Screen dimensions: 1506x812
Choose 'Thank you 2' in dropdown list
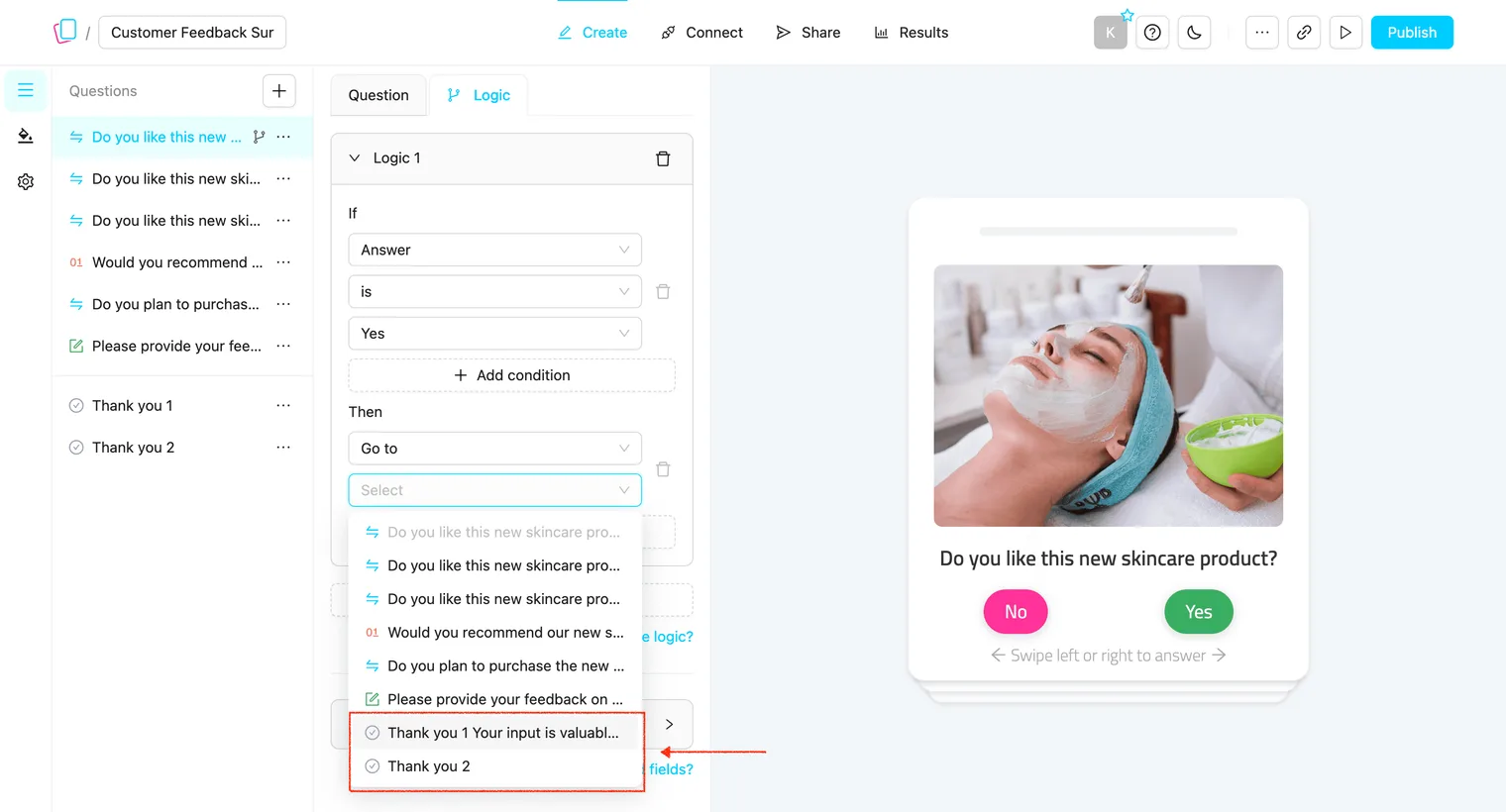click(x=495, y=766)
